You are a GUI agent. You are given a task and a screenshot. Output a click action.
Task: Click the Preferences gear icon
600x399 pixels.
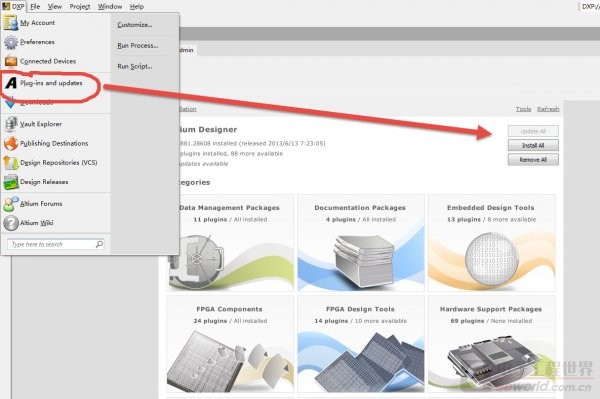point(11,42)
